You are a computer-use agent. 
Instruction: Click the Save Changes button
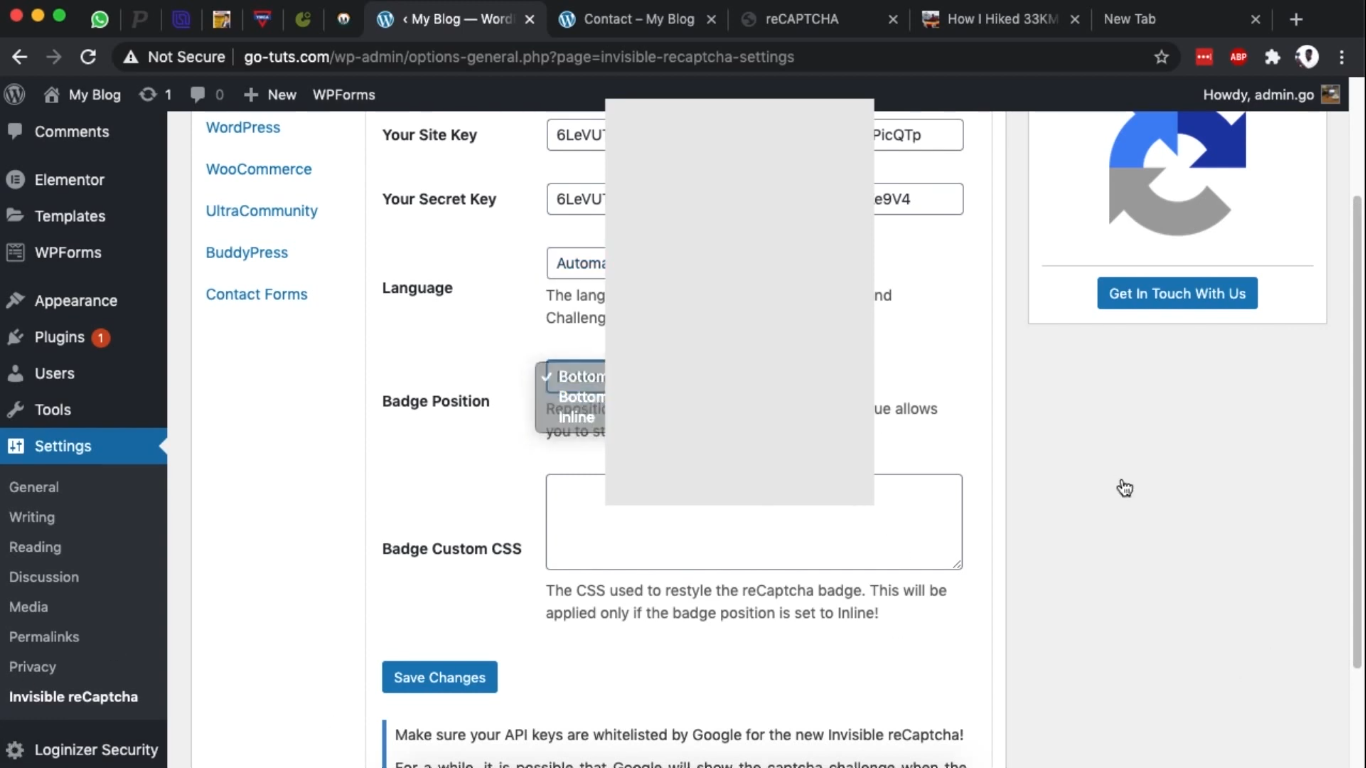coord(440,677)
